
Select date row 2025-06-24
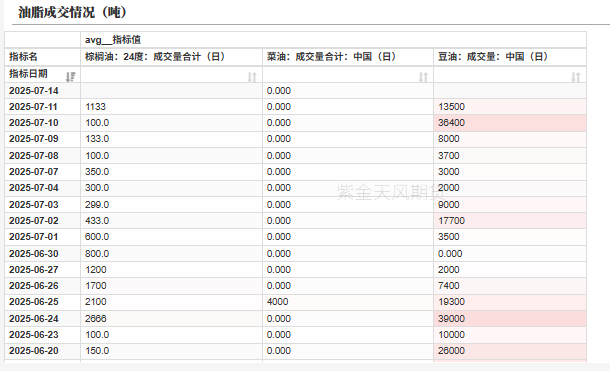[34, 318]
